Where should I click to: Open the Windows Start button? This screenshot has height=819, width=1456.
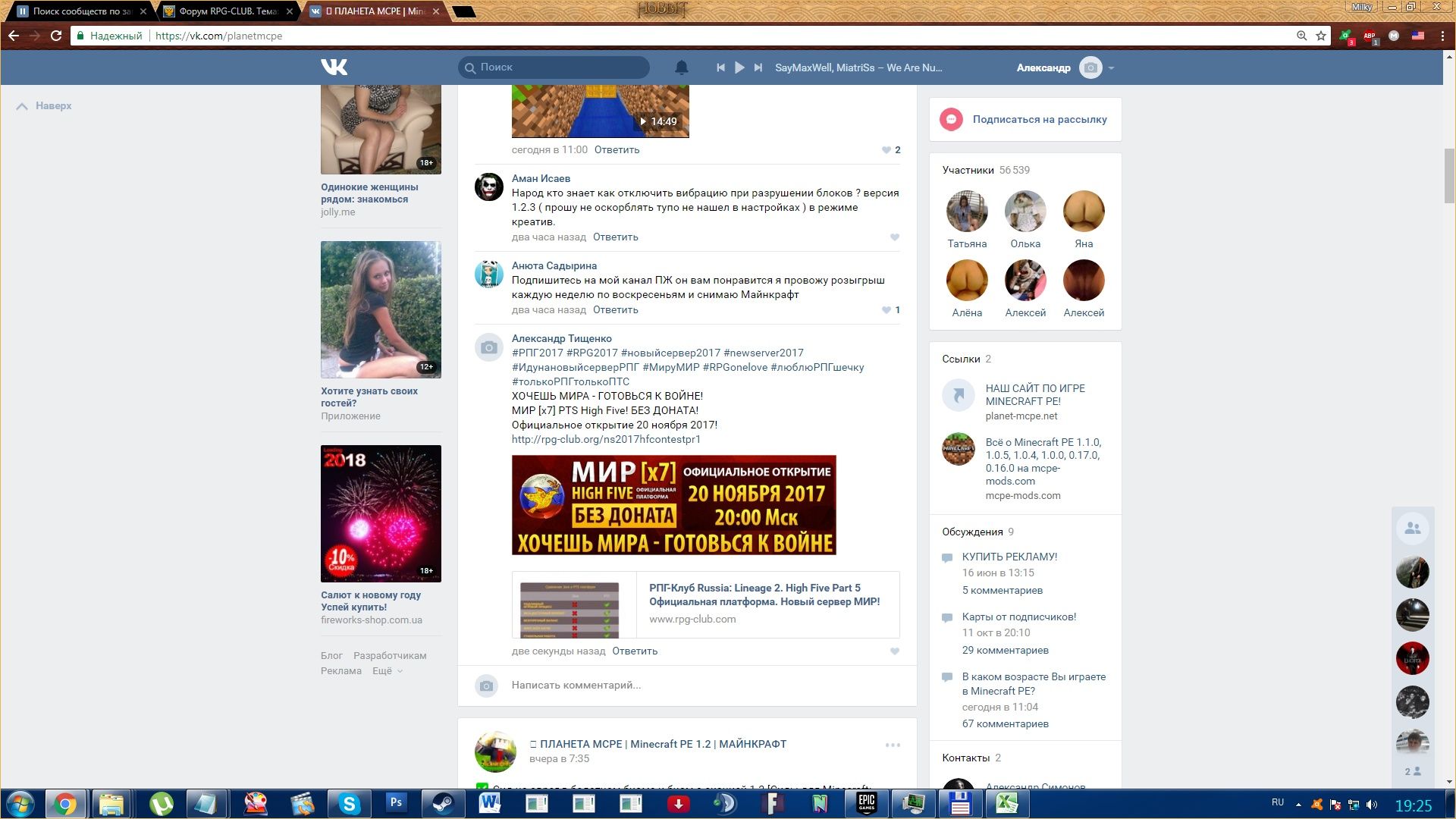pos(20,804)
